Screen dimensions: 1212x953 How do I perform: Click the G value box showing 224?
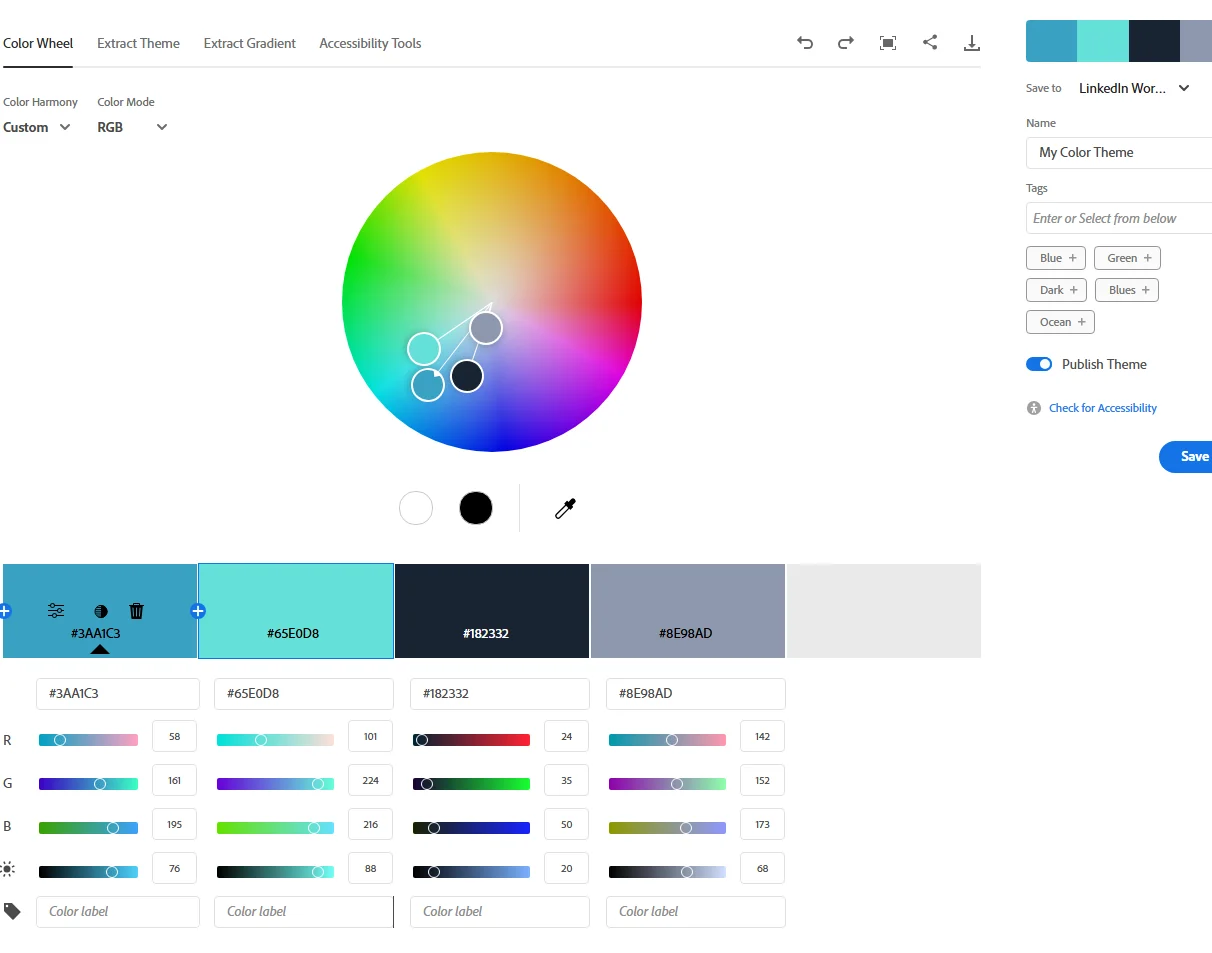point(370,780)
